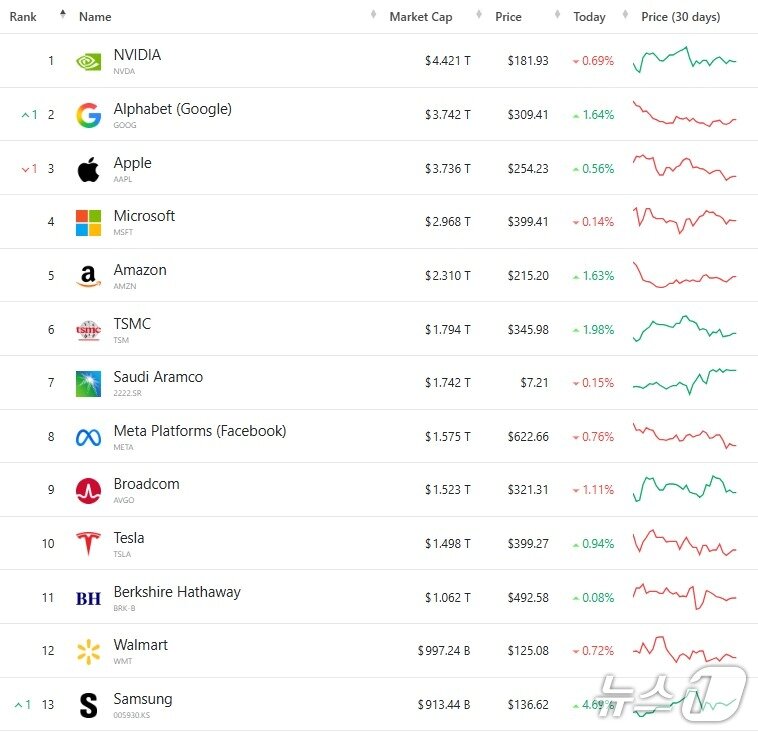Click the Price (30 days) header

[x=680, y=17]
